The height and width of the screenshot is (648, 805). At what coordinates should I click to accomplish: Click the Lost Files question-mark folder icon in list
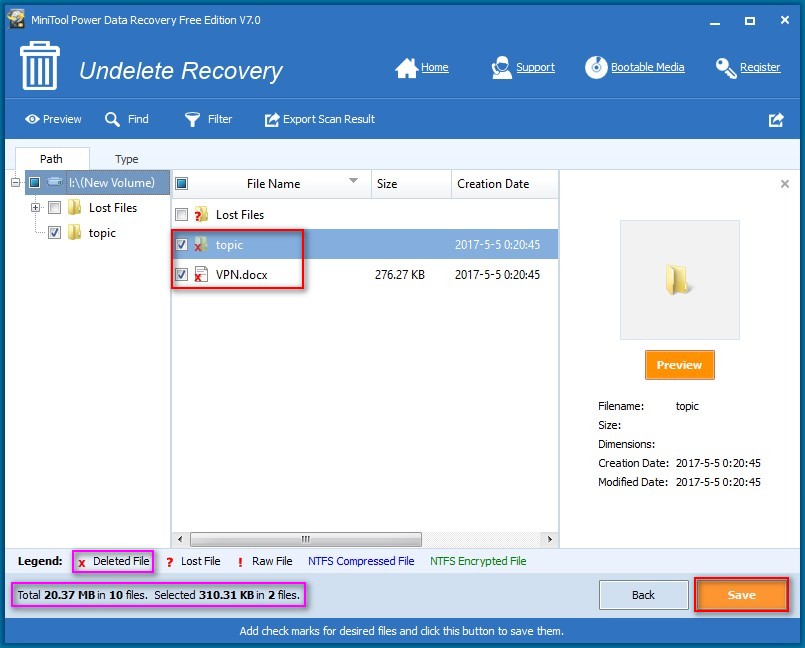[x=201, y=214]
